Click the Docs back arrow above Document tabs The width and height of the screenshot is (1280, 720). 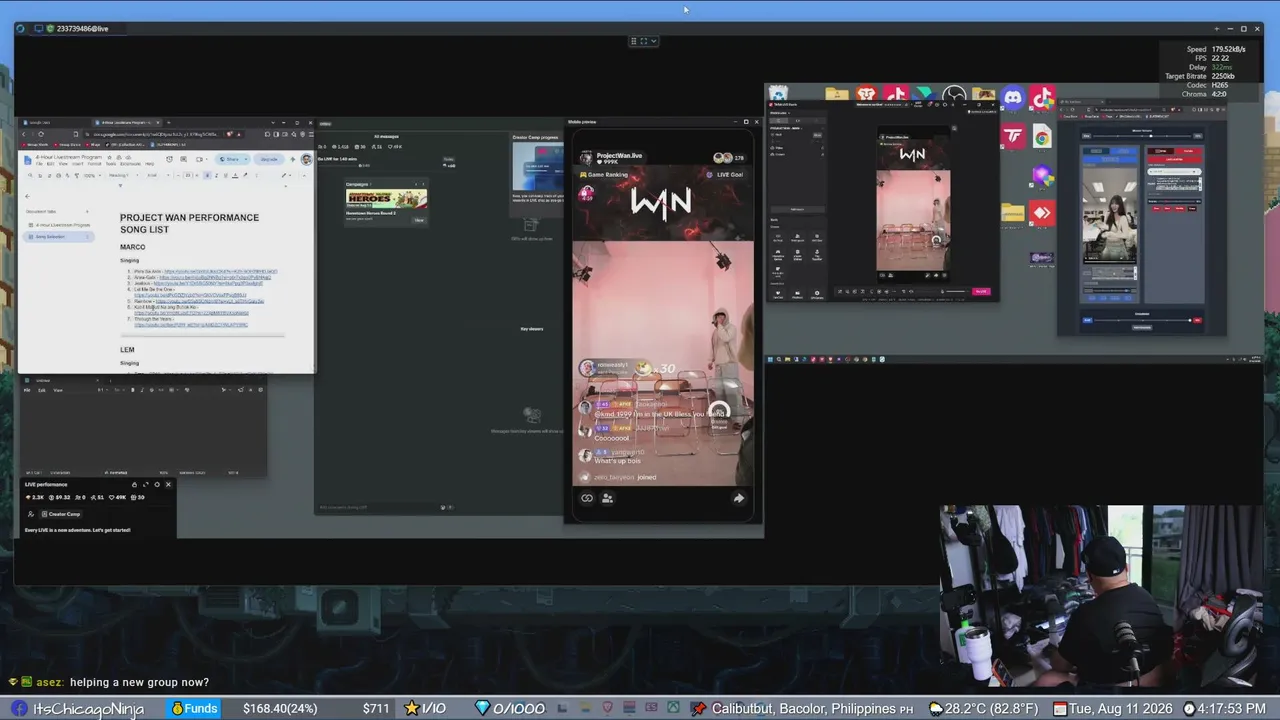pyautogui.click(x=28, y=196)
